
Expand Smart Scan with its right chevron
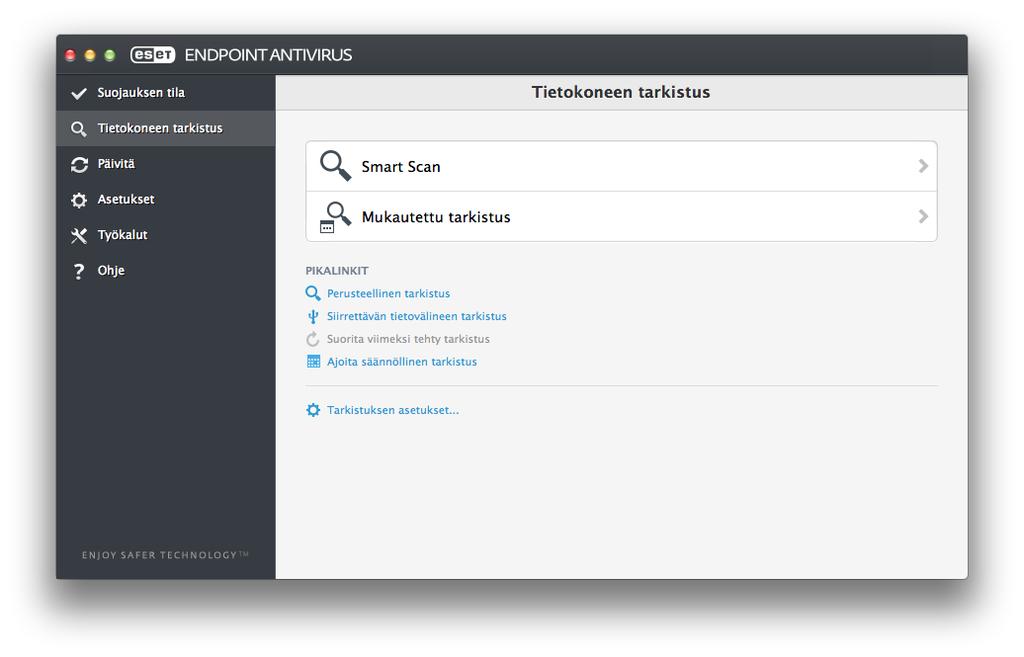pyautogui.click(x=923, y=166)
